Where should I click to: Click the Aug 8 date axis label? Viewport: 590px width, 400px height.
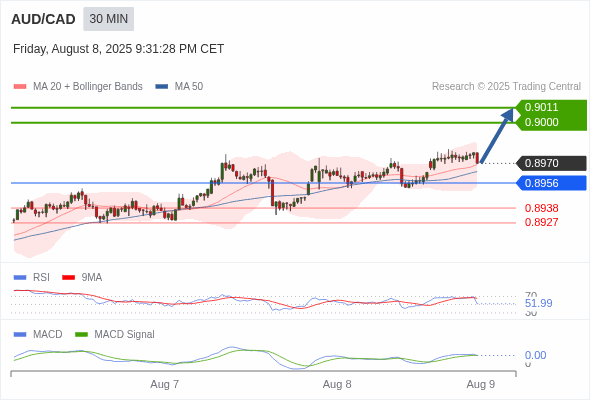click(x=337, y=384)
